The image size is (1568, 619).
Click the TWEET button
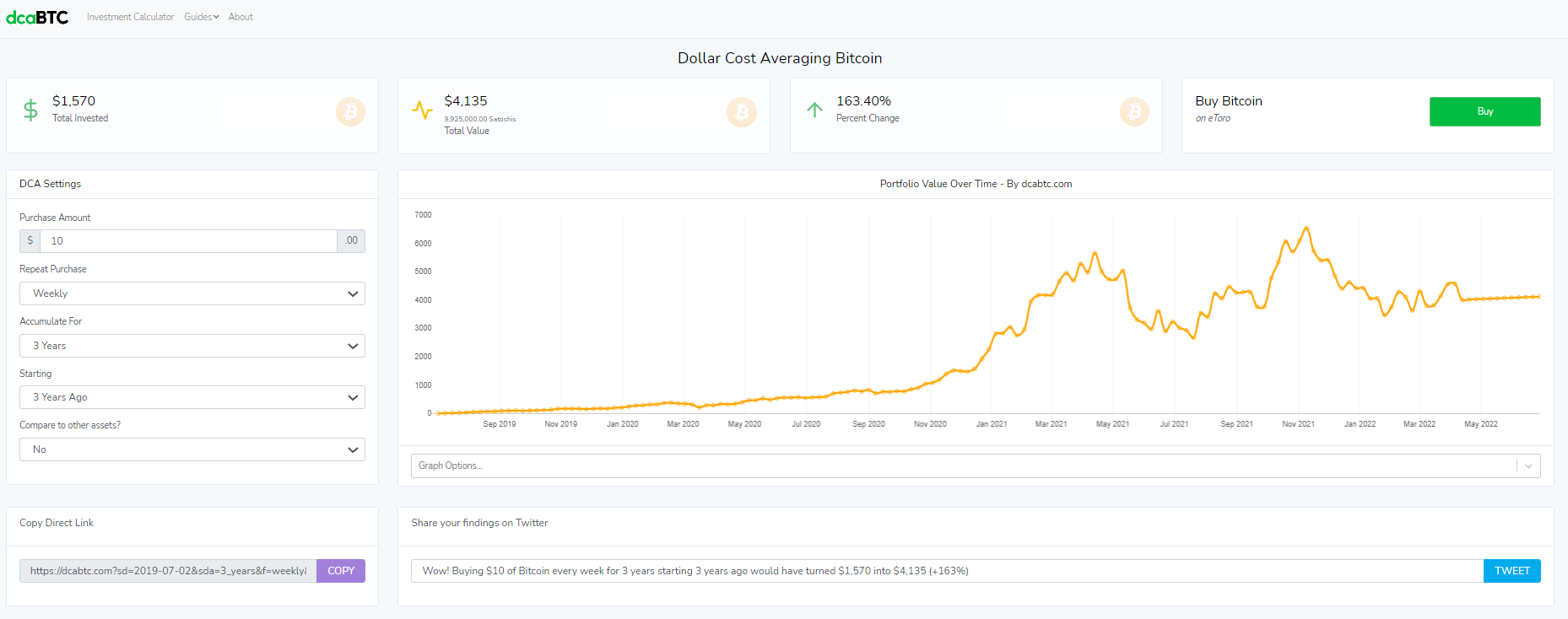pyautogui.click(x=1512, y=571)
